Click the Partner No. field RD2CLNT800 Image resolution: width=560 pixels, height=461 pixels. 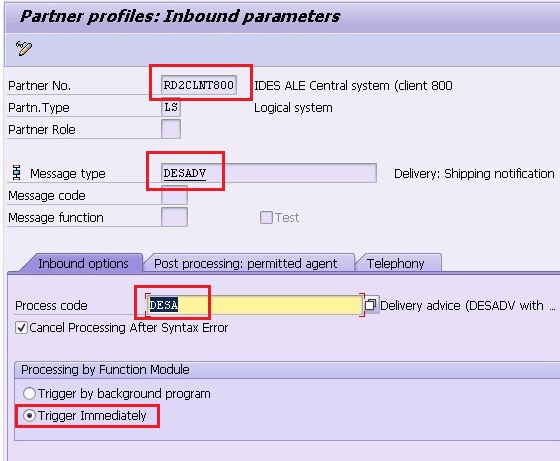tap(199, 85)
